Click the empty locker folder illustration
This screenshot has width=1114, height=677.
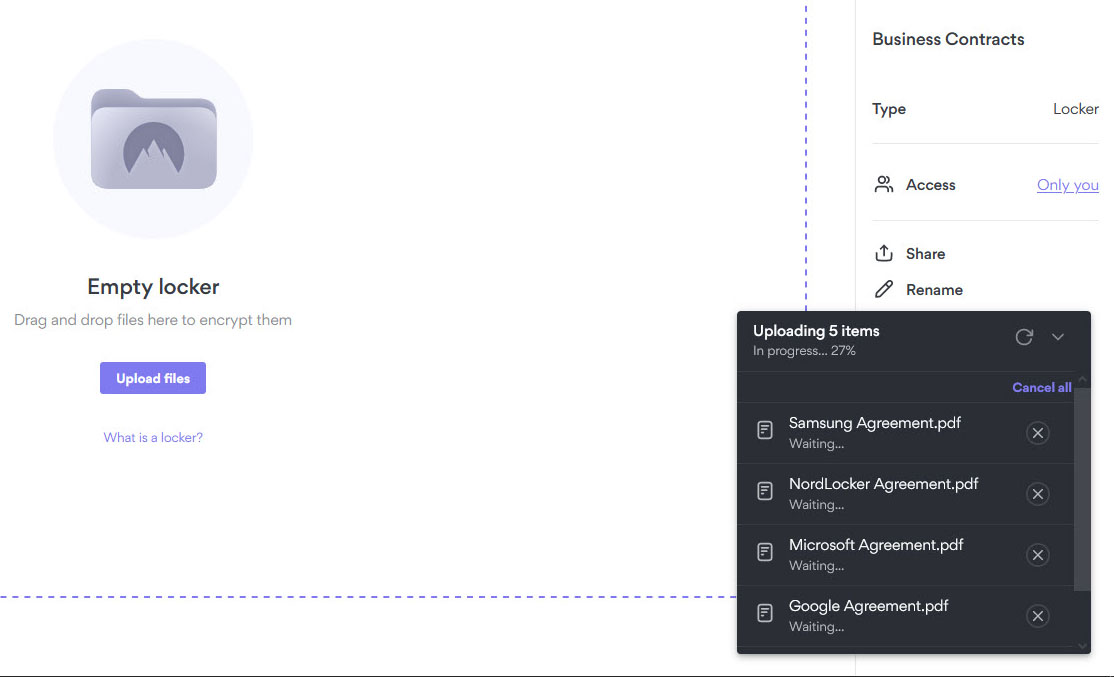click(x=153, y=140)
